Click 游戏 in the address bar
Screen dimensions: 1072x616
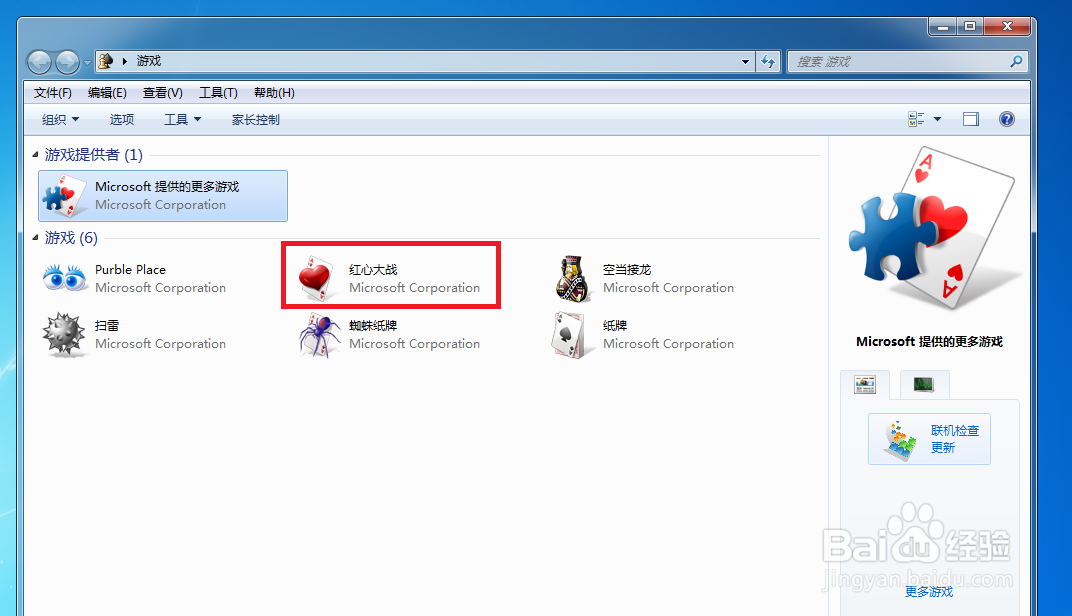tap(148, 61)
